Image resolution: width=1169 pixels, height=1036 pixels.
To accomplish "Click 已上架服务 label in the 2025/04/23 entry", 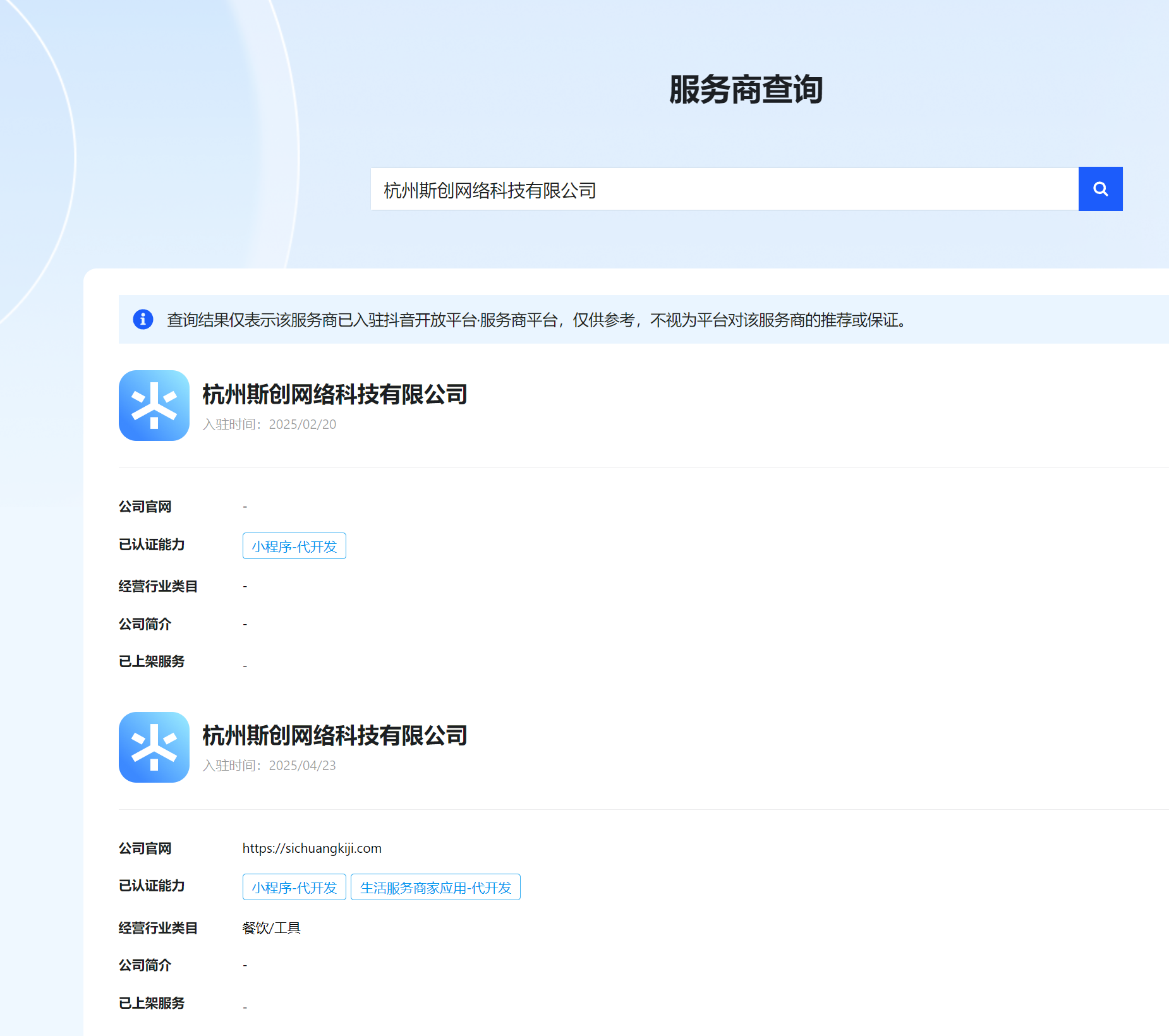I will pos(152,1003).
